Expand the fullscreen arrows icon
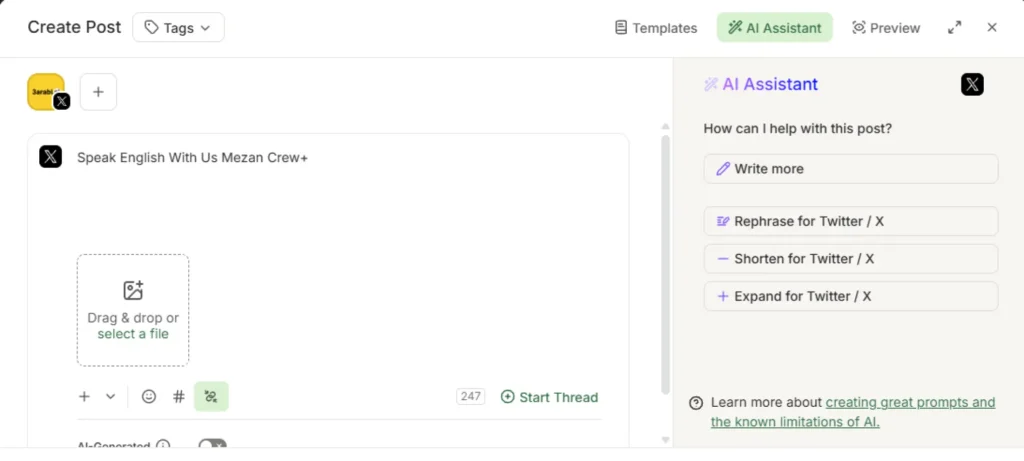The width and height of the screenshot is (1024, 461). click(x=954, y=27)
